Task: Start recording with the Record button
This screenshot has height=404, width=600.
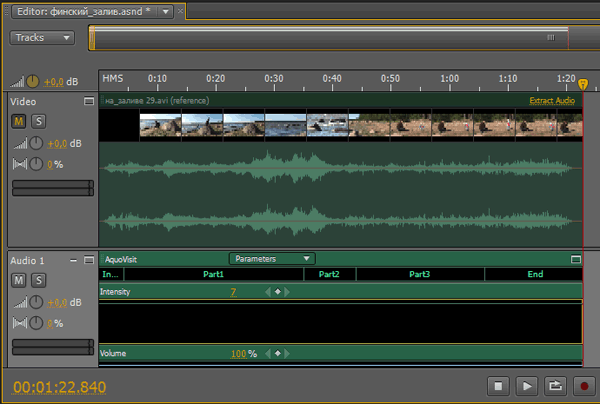Action: (x=584, y=386)
